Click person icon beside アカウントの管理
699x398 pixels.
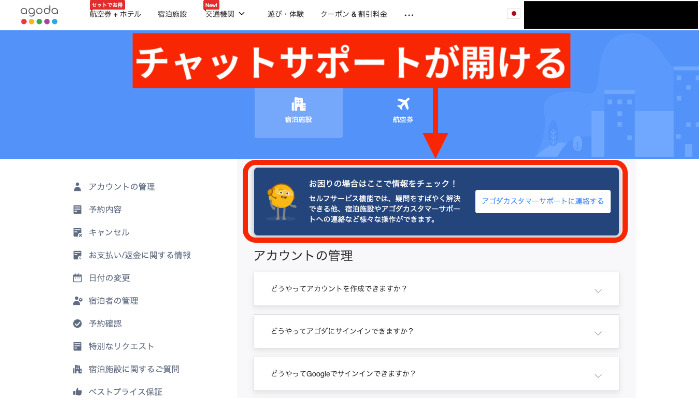tap(77, 187)
